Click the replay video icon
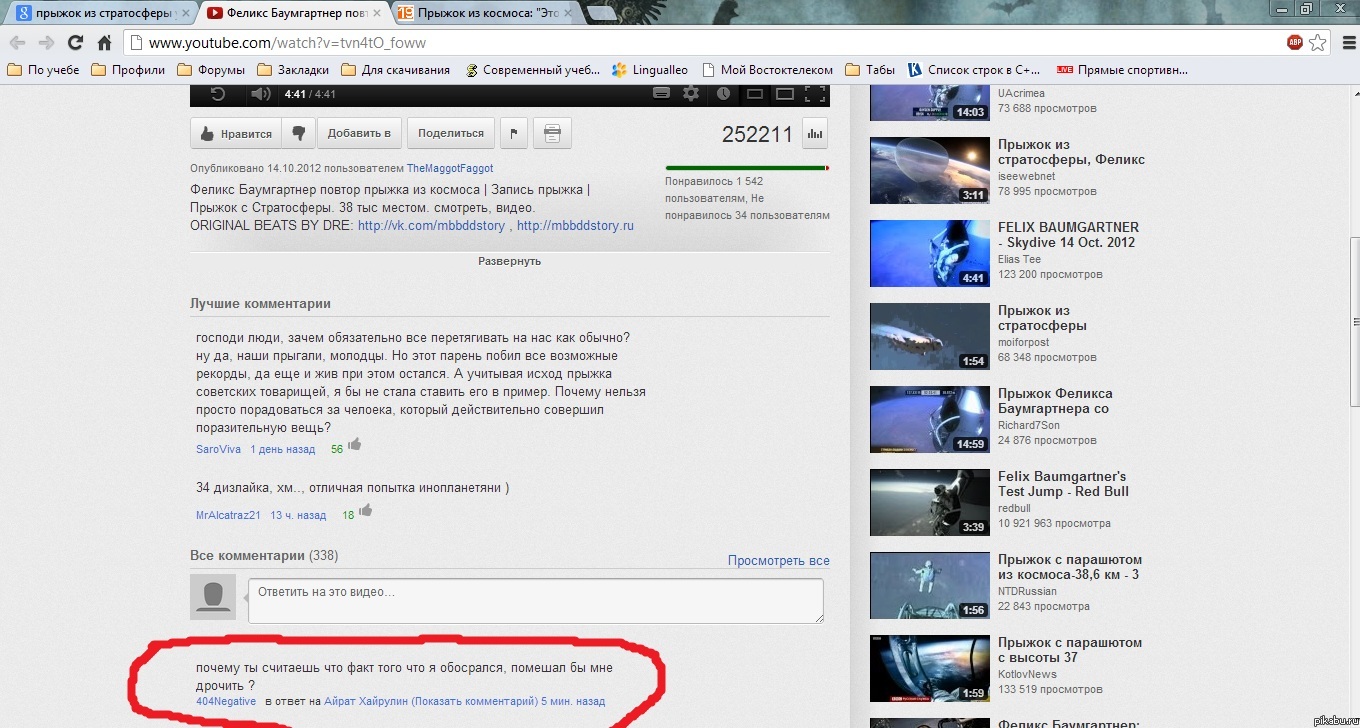 coord(217,94)
